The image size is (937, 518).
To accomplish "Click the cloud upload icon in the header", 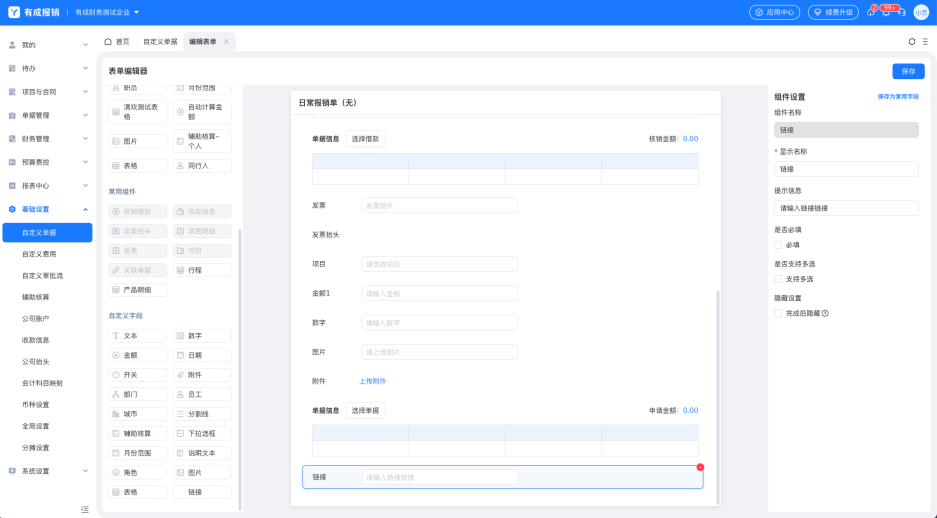I will tap(870, 12).
